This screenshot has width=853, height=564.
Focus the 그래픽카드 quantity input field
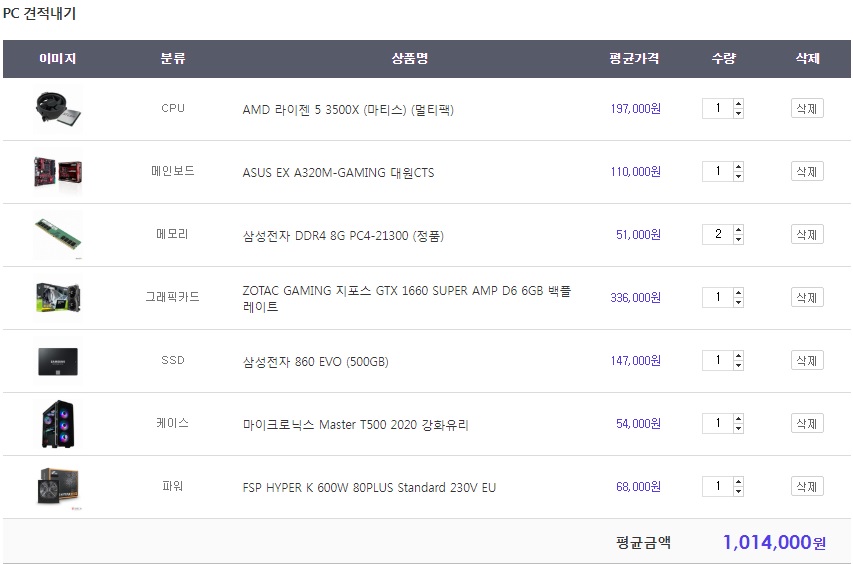[718, 298]
